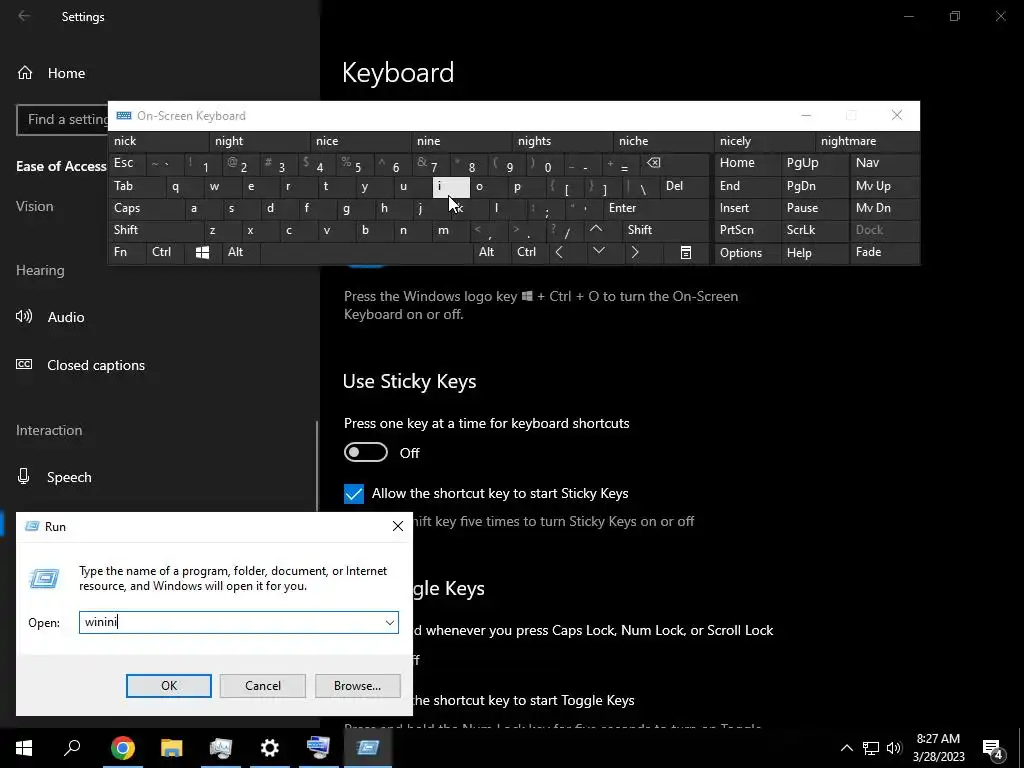Close the On-Screen Keyboard window
This screenshot has width=1024, height=768.
coord(897,116)
